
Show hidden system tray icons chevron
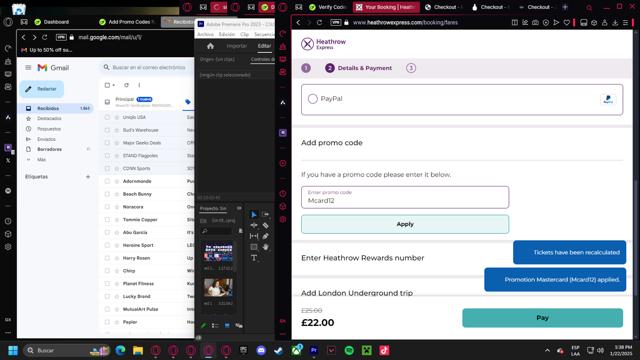[547, 350]
